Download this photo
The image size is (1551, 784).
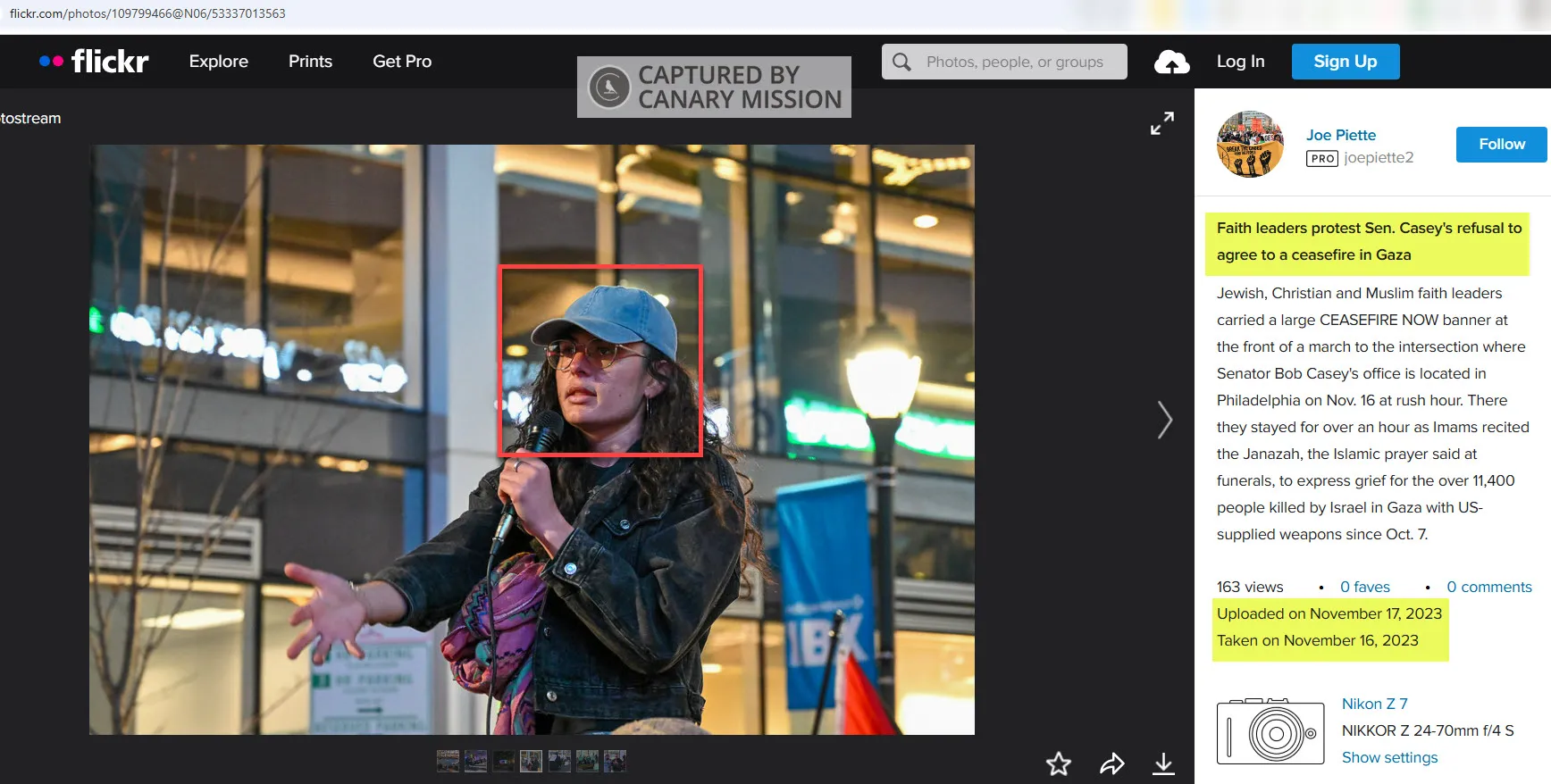(x=1163, y=763)
